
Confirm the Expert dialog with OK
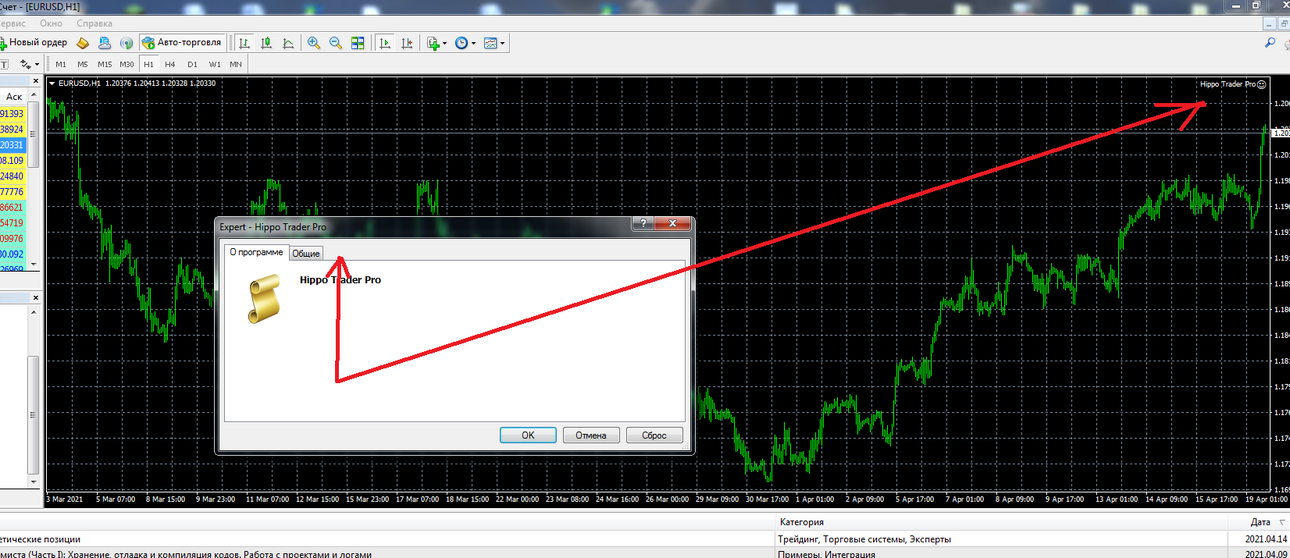(x=528, y=435)
